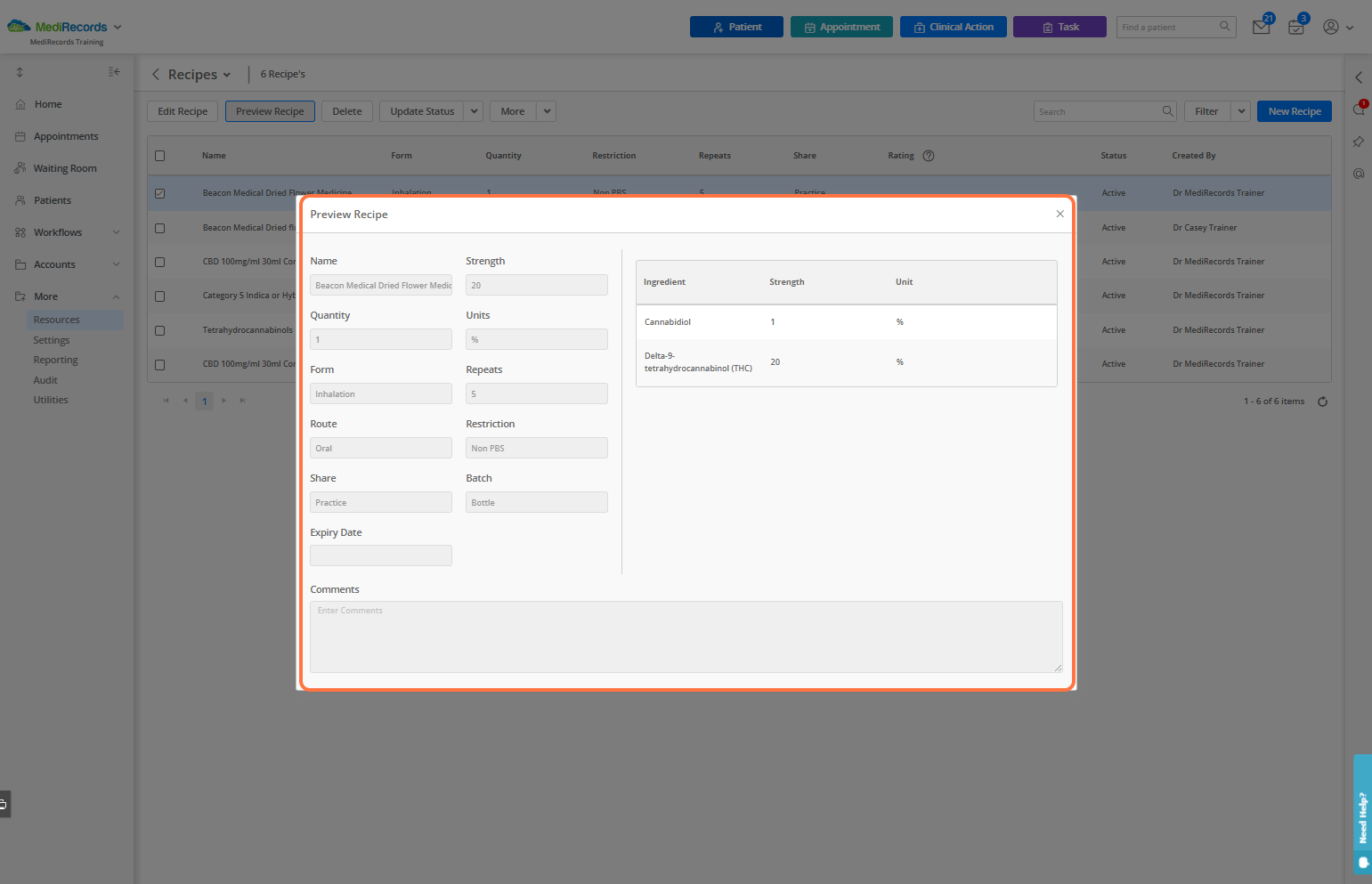Click the purple Task button
Viewport: 1372px width, 884px height.
(x=1059, y=27)
